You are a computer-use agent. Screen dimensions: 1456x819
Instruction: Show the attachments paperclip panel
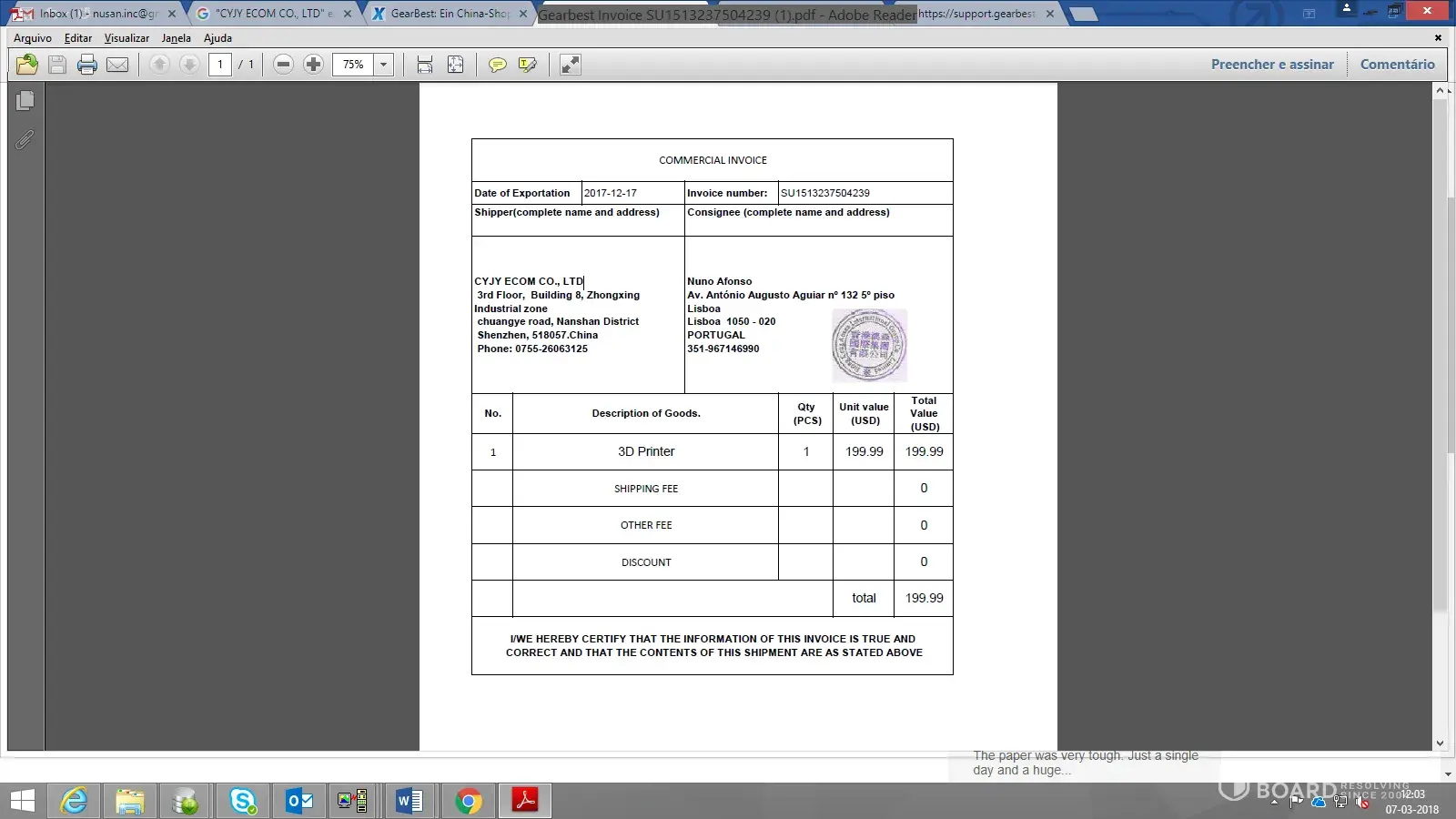[x=25, y=139]
